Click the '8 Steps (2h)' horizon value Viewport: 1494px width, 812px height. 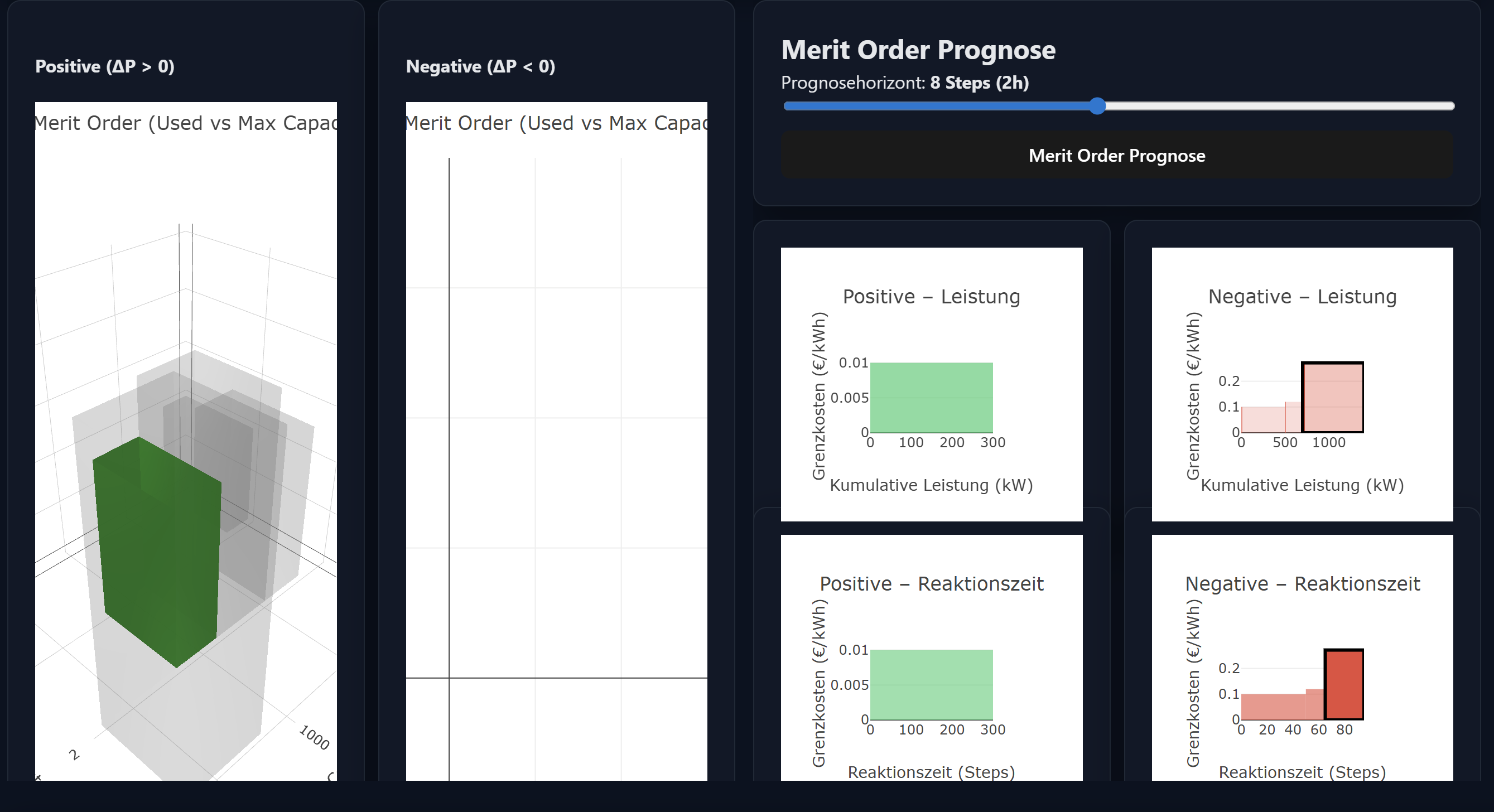(979, 83)
